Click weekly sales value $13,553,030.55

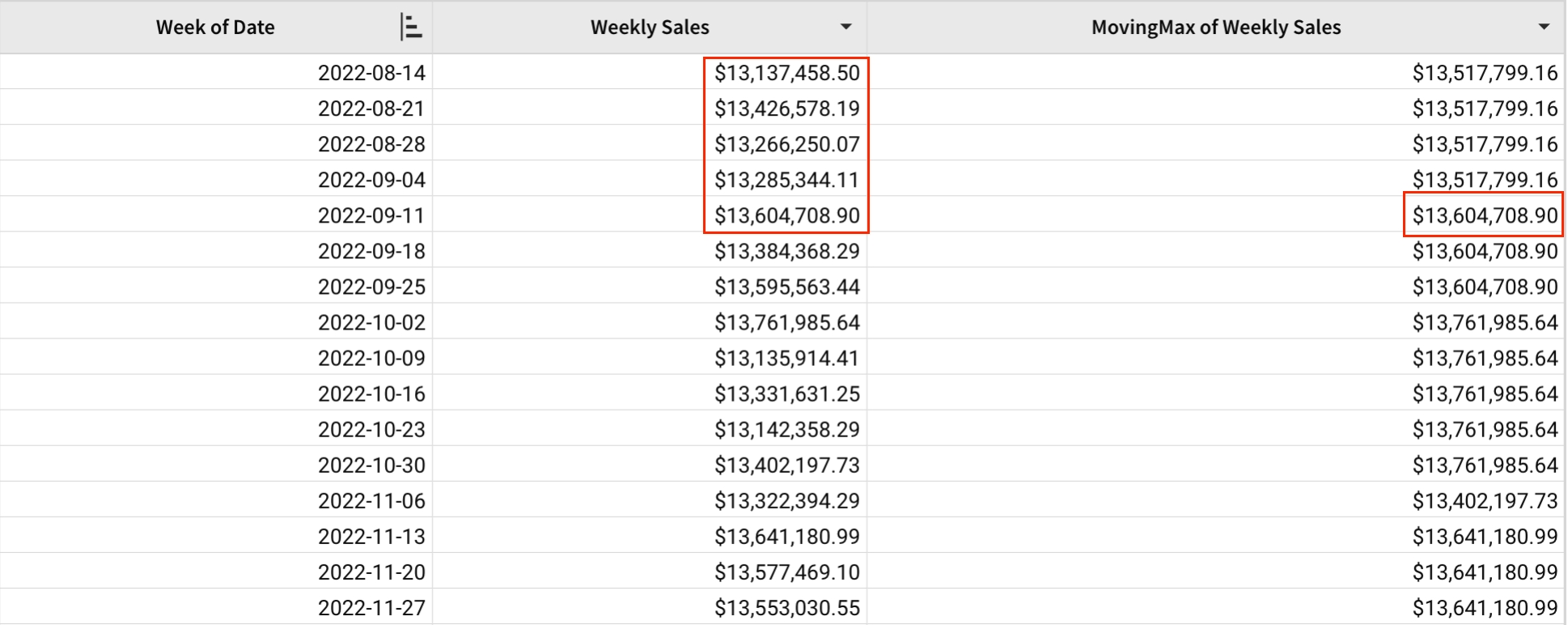click(x=786, y=607)
